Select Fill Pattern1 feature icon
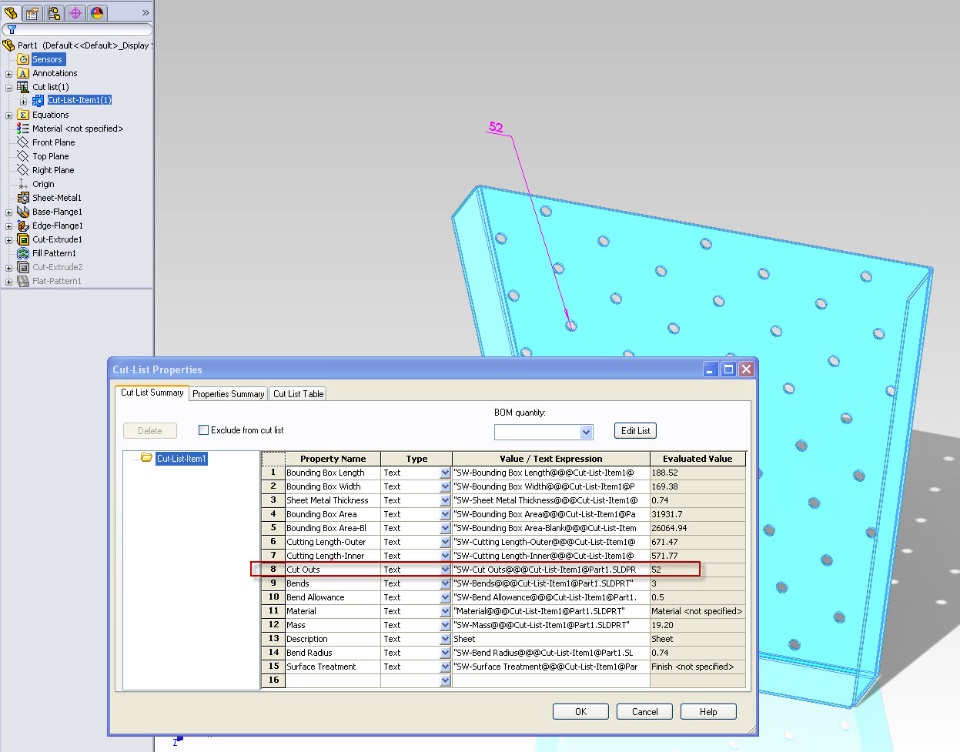Image resolution: width=960 pixels, height=752 pixels. [x=23, y=253]
